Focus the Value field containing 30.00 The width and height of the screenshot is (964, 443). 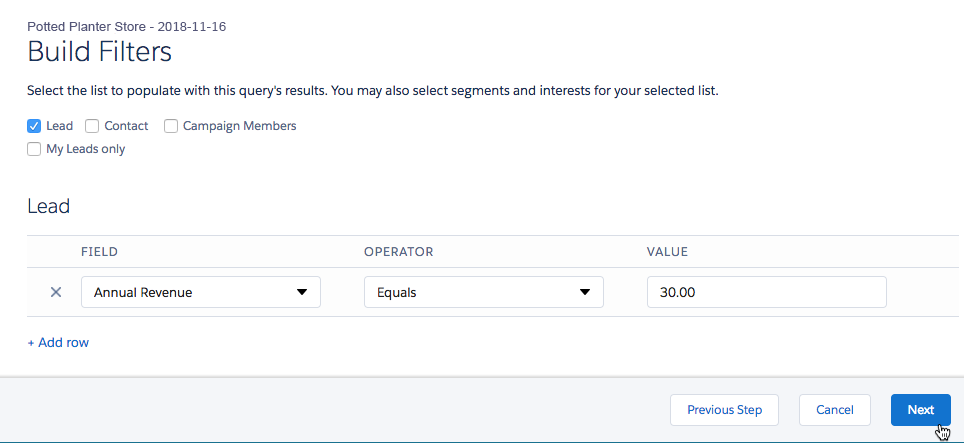766,292
